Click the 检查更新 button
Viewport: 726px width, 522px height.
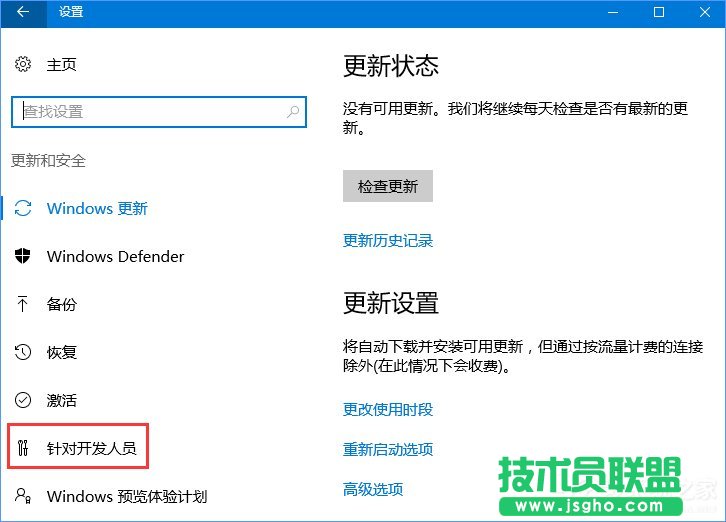388,186
